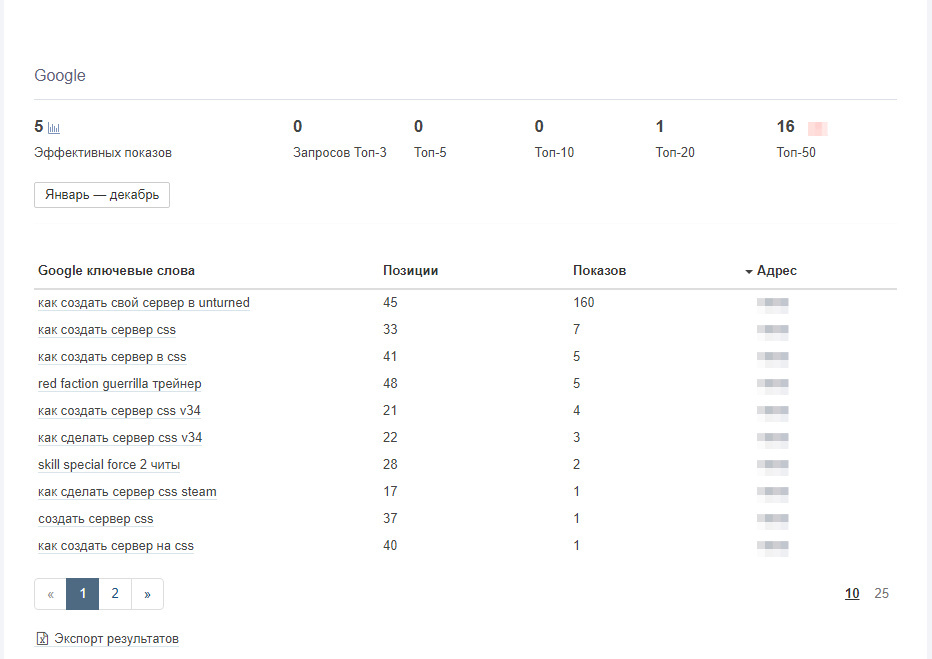Click the 'создать сервер css' keyword

96,519
